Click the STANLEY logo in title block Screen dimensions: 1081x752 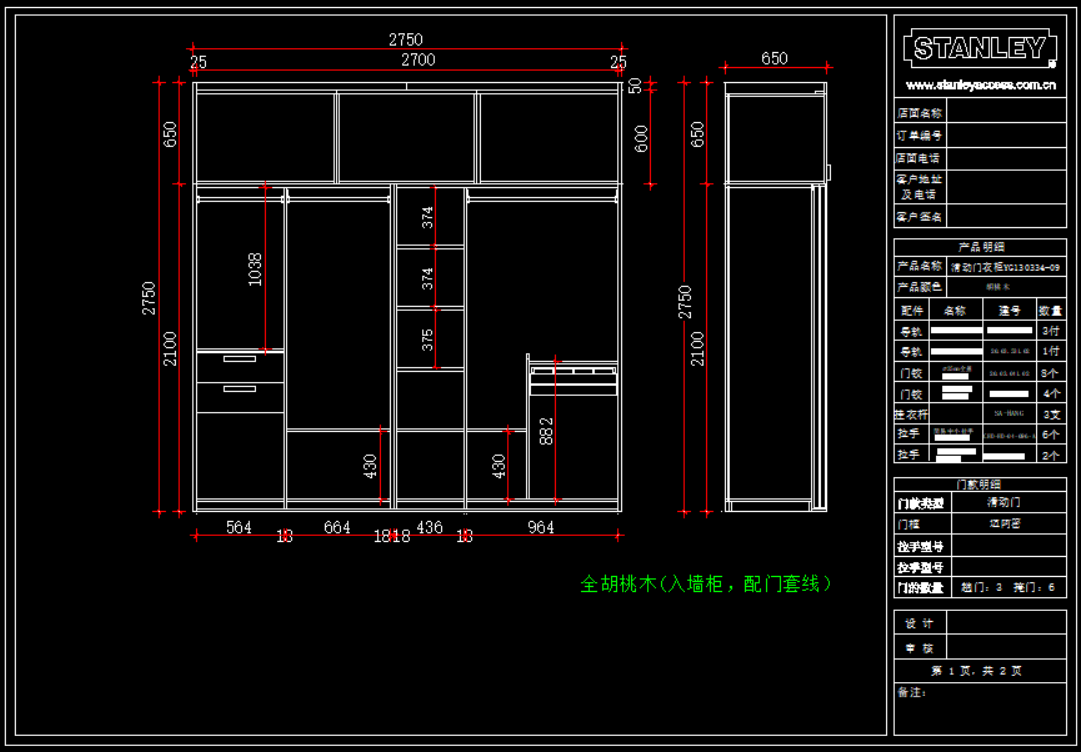[979, 48]
